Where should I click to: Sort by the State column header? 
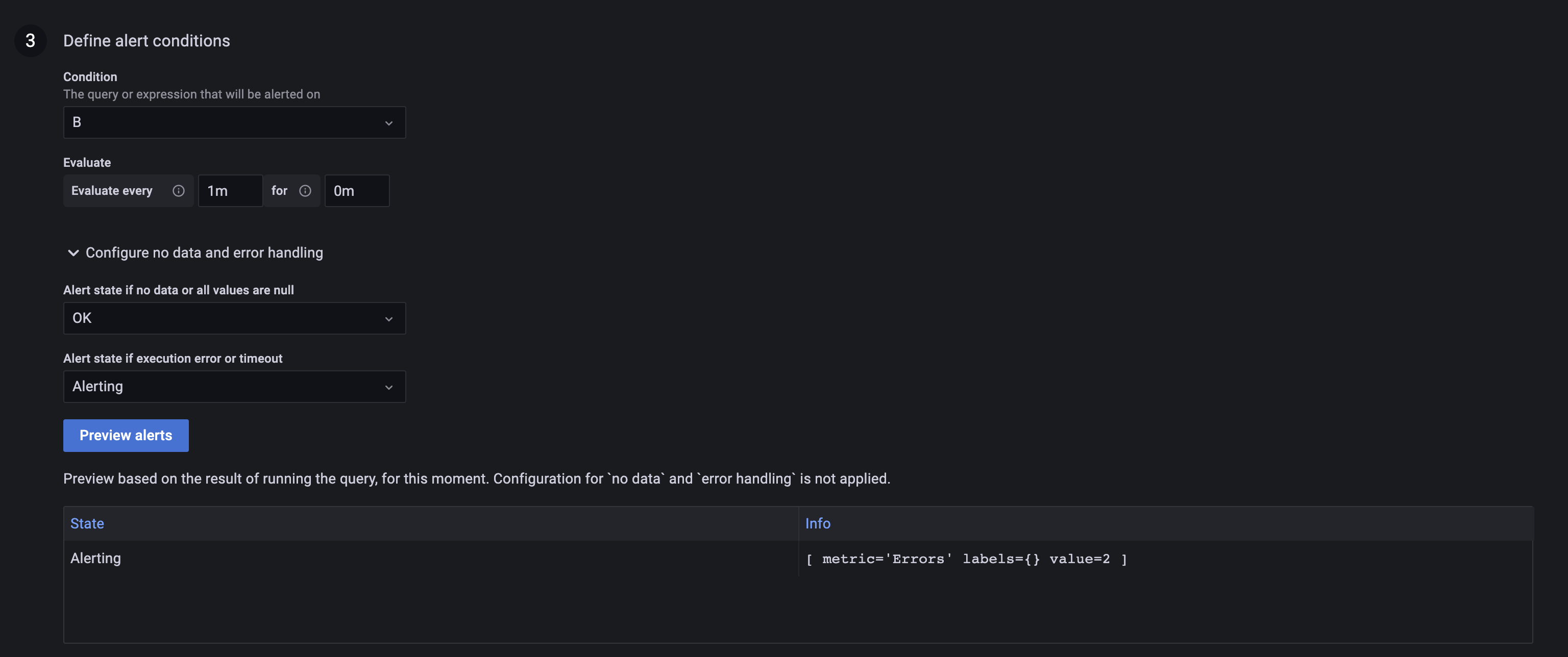(x=87, y=524)
